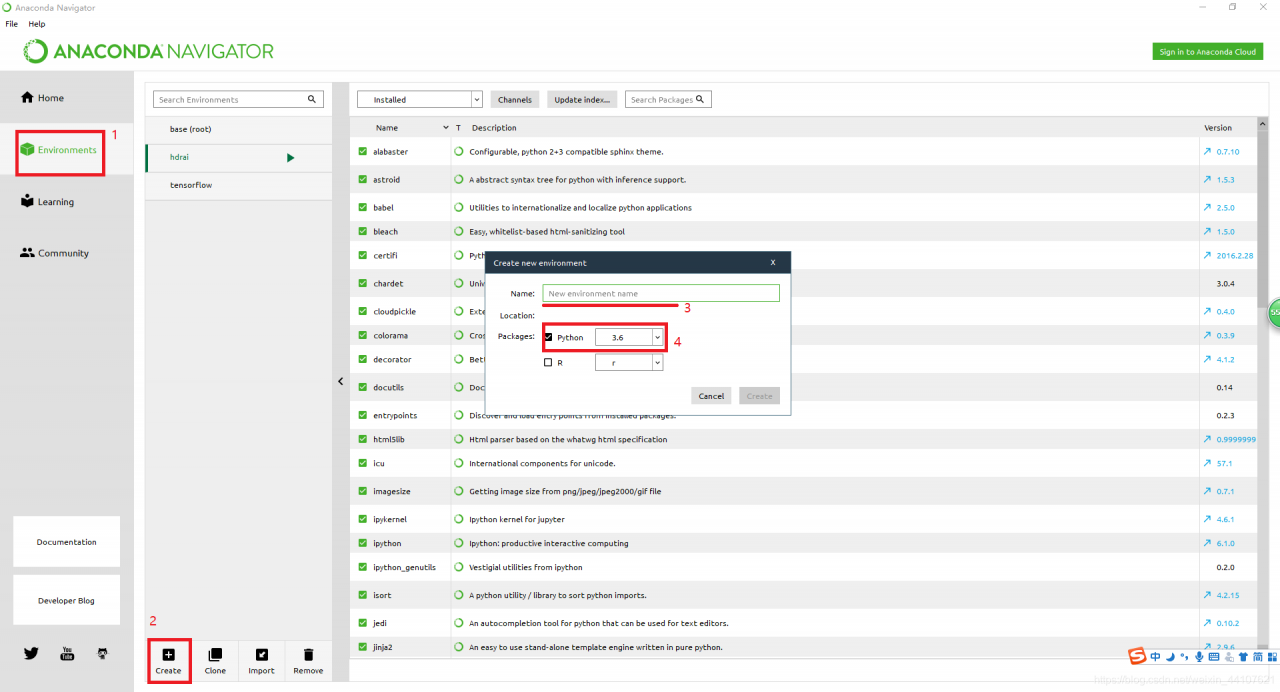
Task: Click the html5lib package description
Action: (x=568, y=439)
